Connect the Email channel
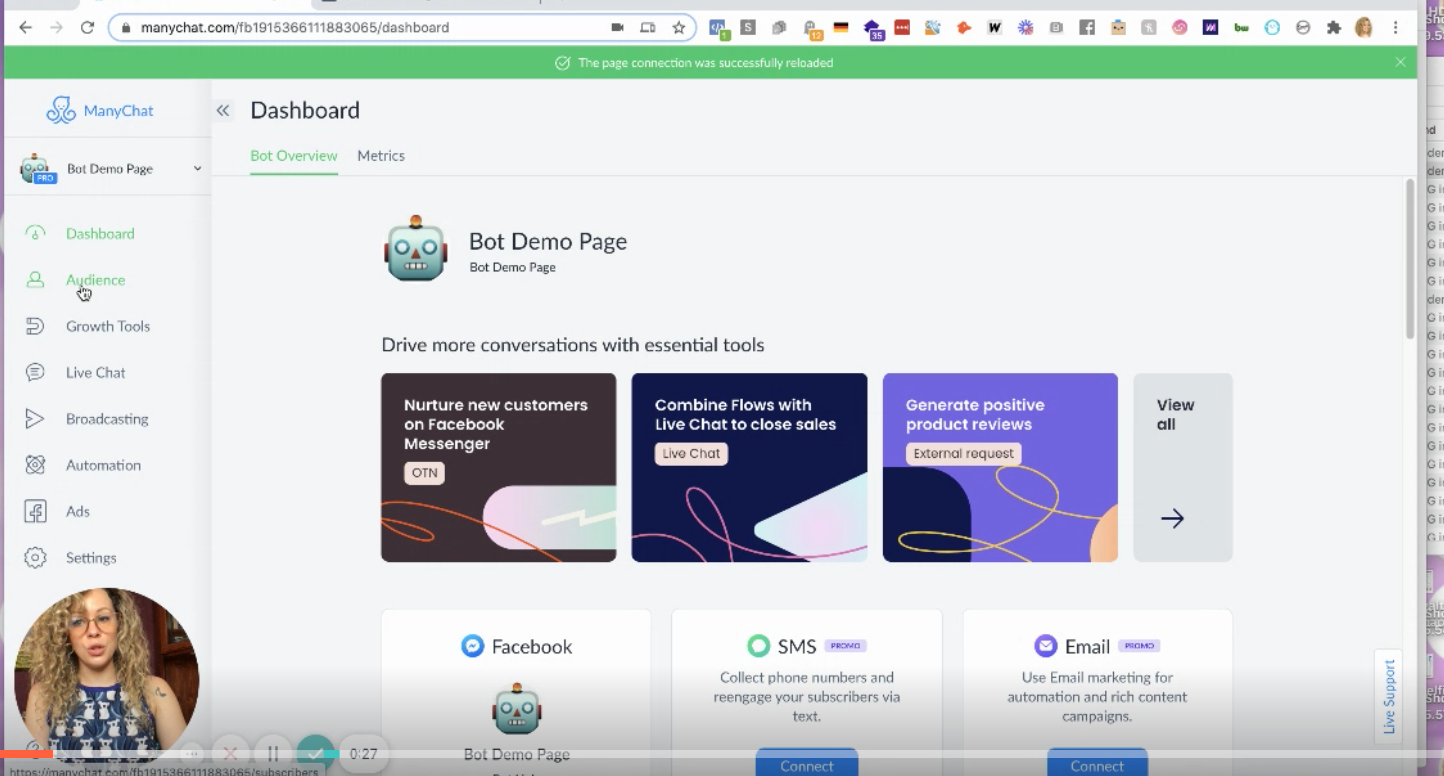 [1097, 762]
